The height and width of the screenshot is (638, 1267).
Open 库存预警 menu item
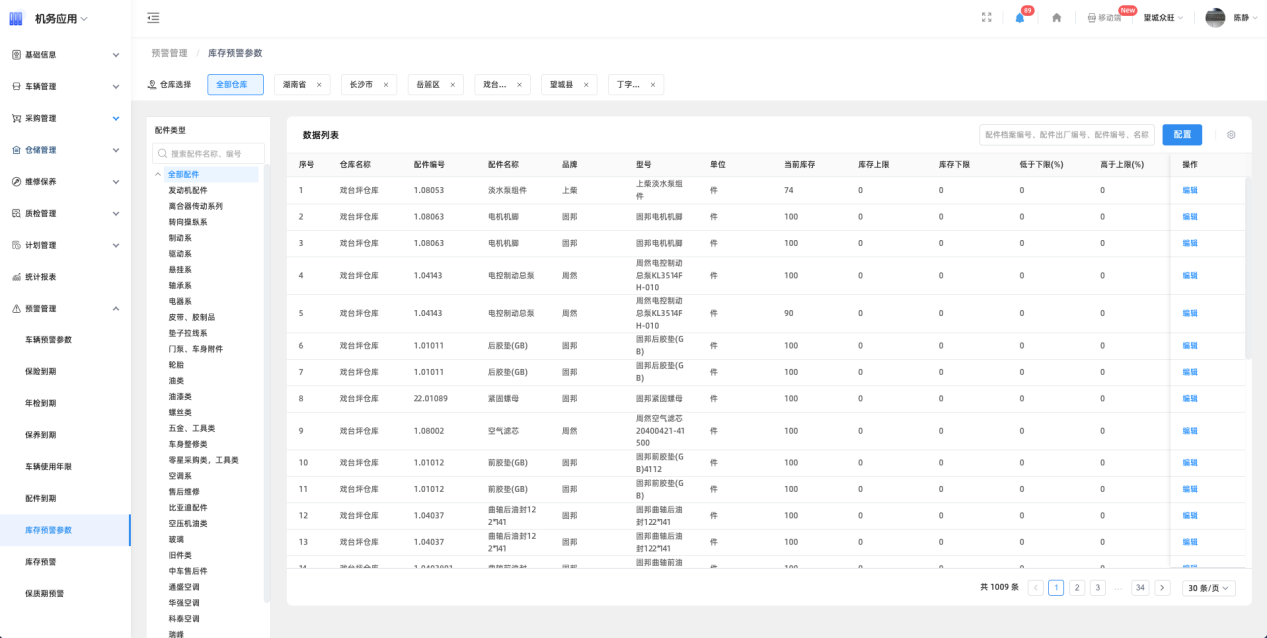(41, 562)
